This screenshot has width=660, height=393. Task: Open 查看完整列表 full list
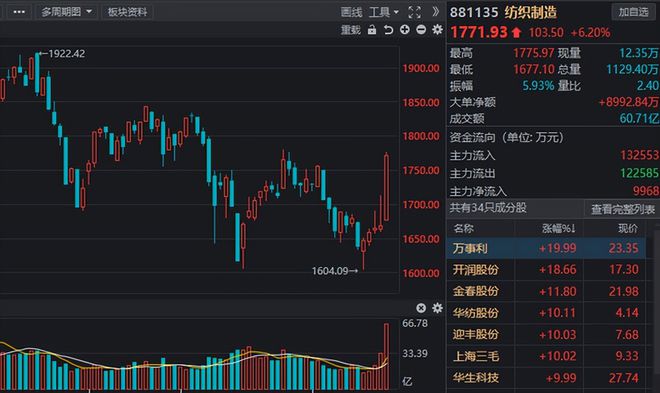623,209
